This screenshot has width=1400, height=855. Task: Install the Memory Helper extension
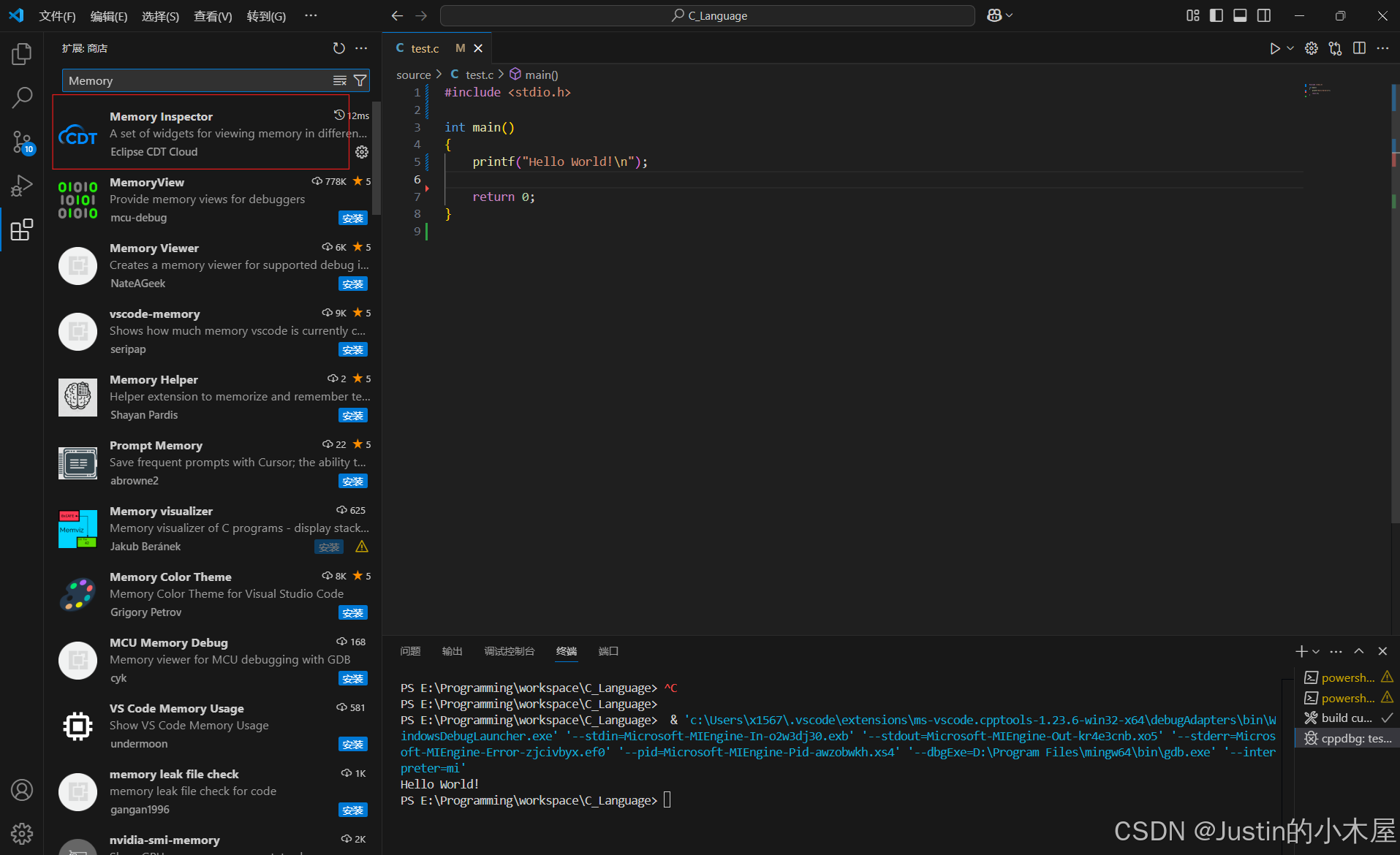coord(353,415)
